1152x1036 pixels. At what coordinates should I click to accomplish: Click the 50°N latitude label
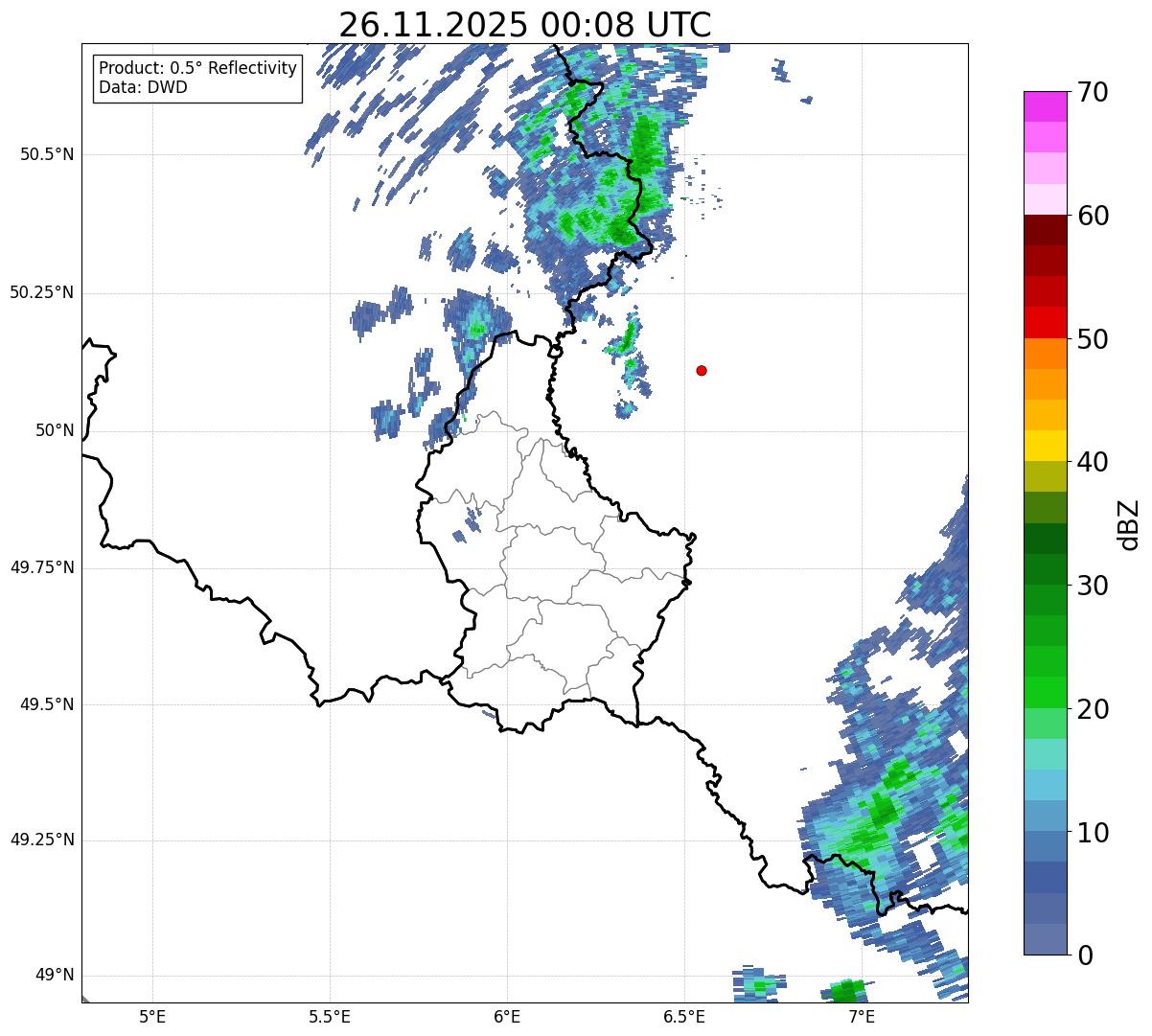coord(55,430)
